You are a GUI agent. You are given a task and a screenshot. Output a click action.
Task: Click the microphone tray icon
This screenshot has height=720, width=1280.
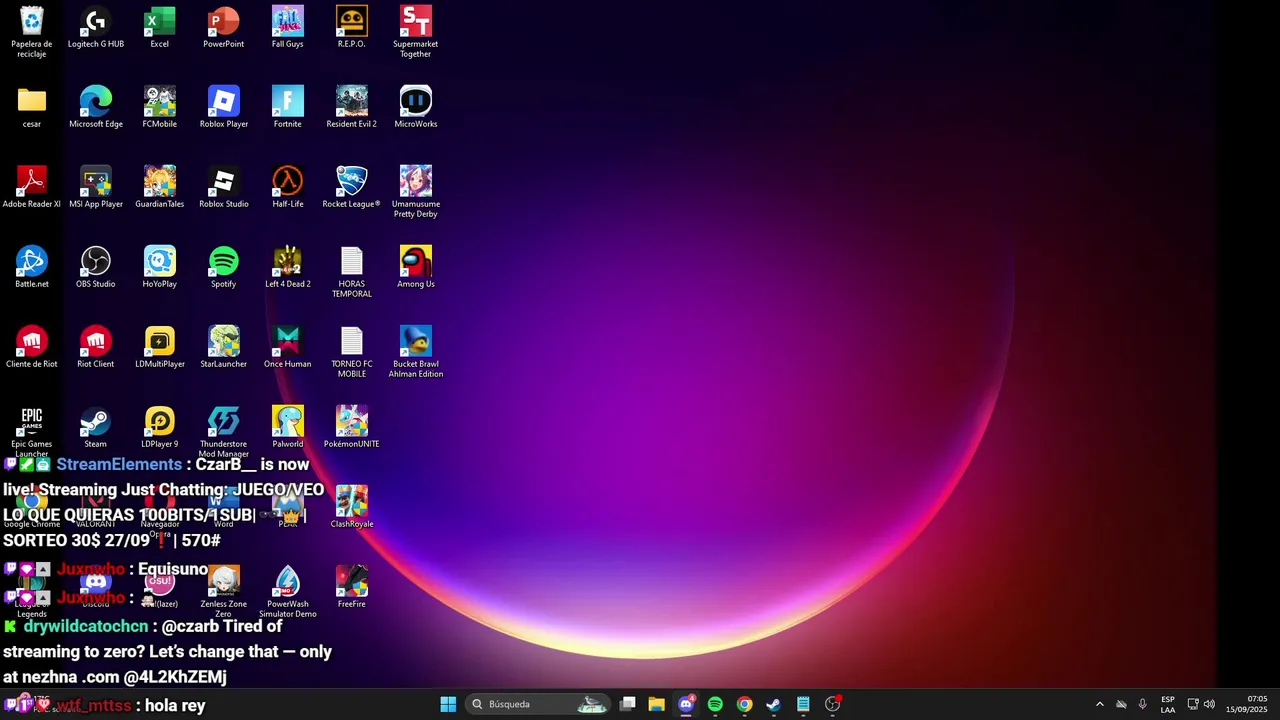click(1142, 704)
